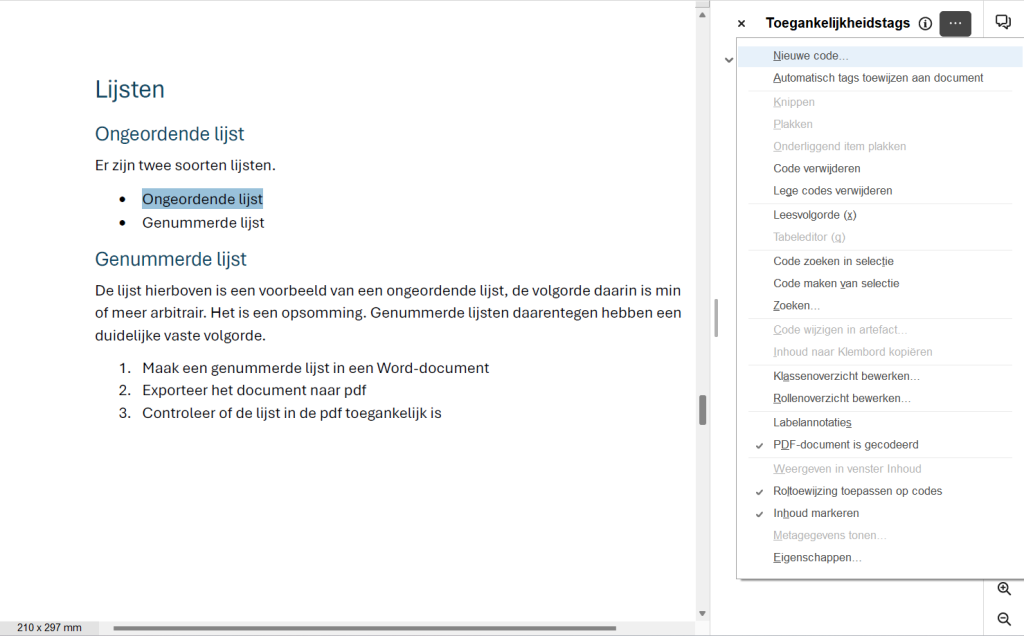Click list item Controleer of de lijst

[x=292, y=413]
